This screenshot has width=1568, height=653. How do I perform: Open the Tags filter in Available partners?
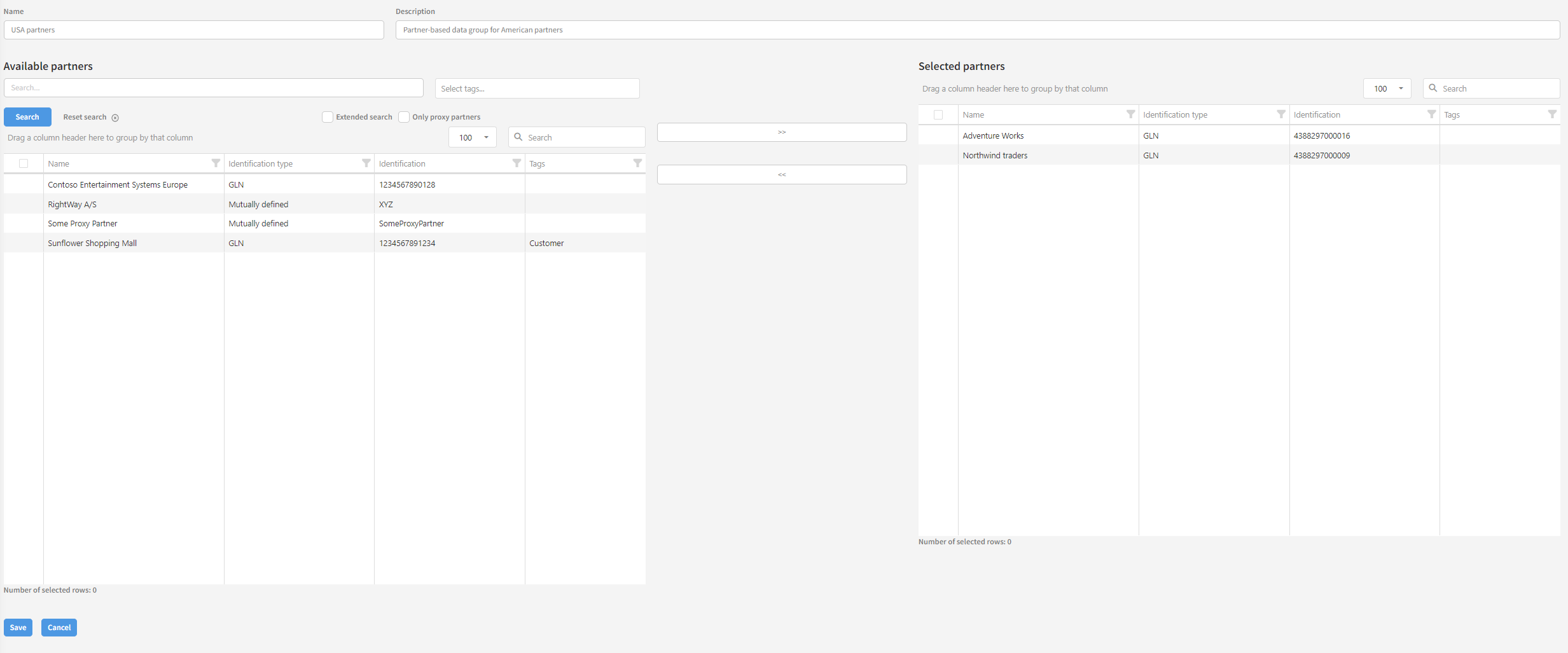tap(637, 163)
